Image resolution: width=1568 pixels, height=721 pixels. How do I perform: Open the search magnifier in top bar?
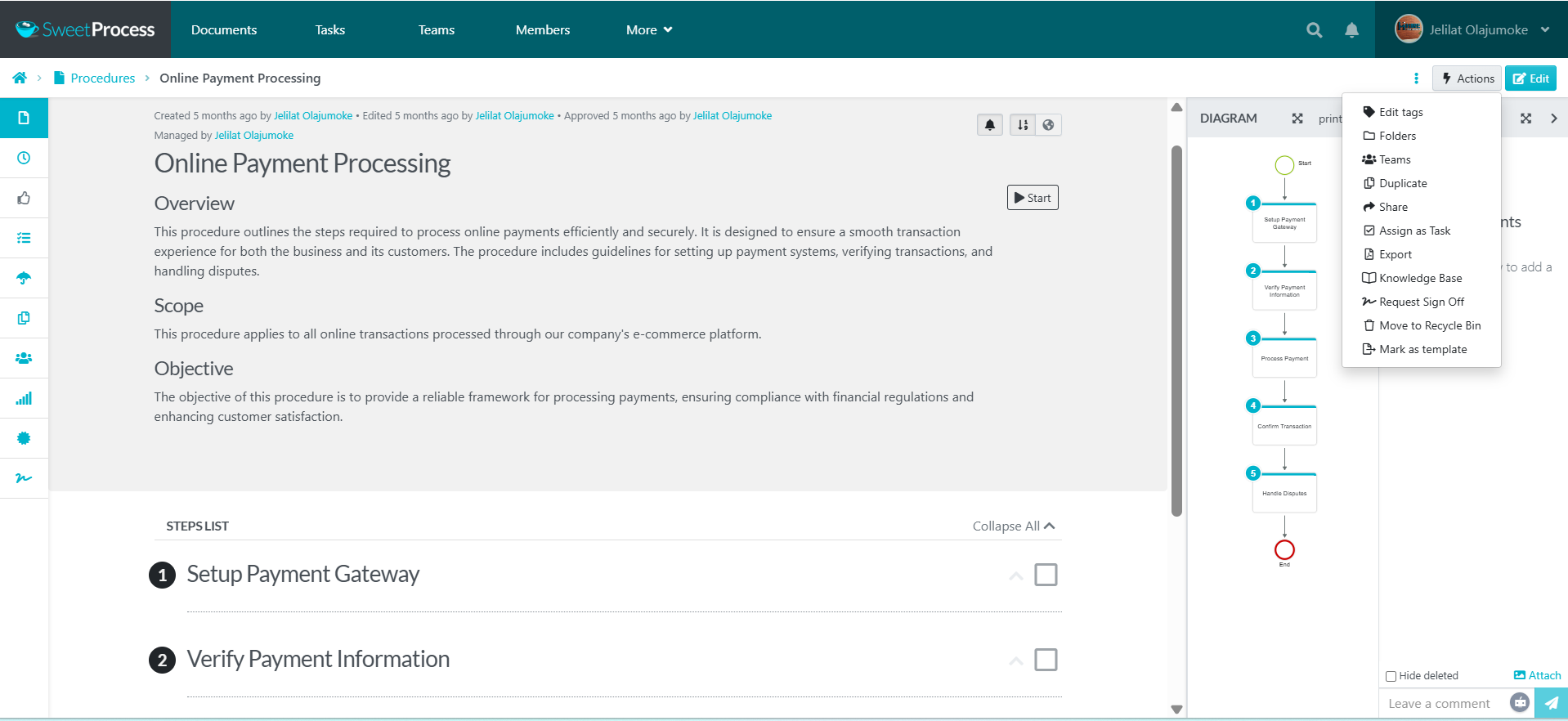click(x=1314, y=30)
